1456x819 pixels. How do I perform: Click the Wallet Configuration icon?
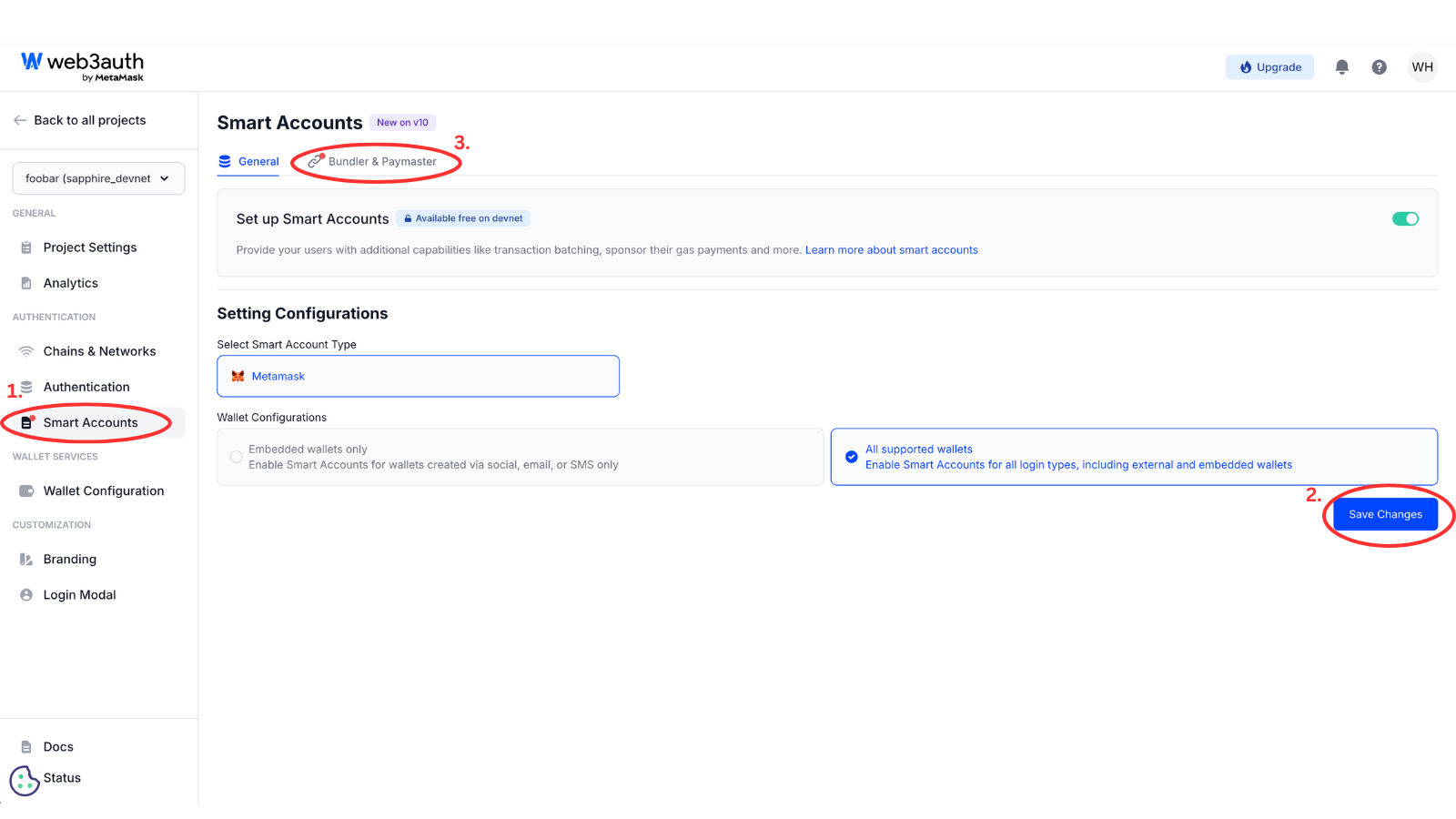26,490
